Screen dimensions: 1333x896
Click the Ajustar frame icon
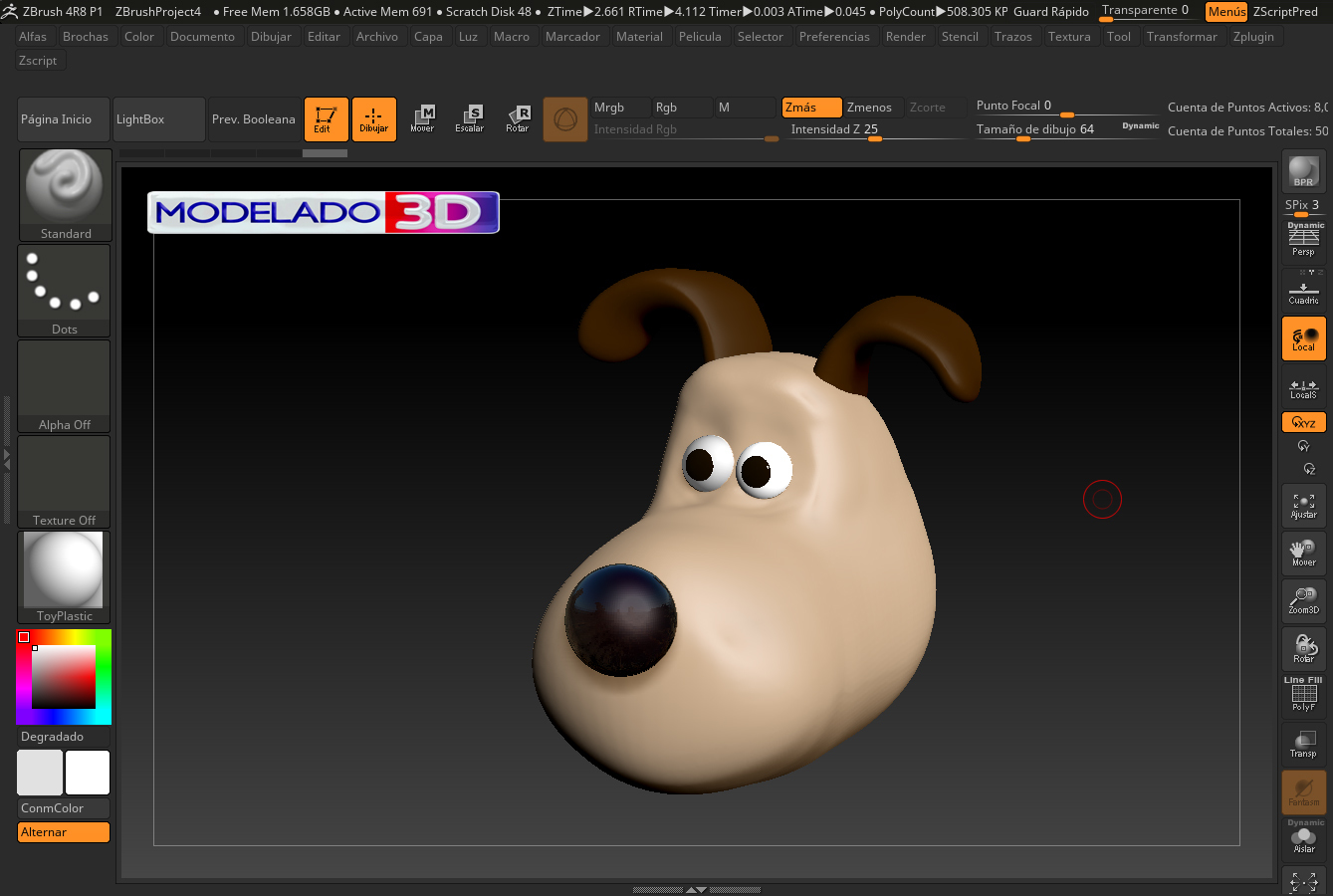(x=1303, y=506)
